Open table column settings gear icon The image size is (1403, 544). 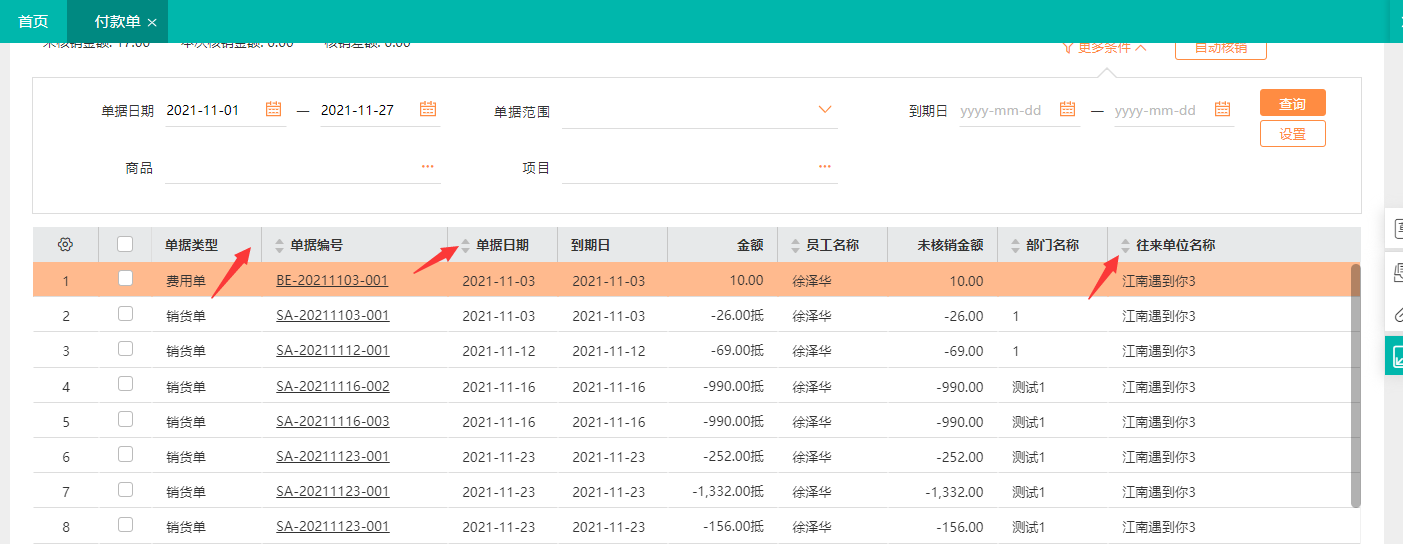[66, 245]
